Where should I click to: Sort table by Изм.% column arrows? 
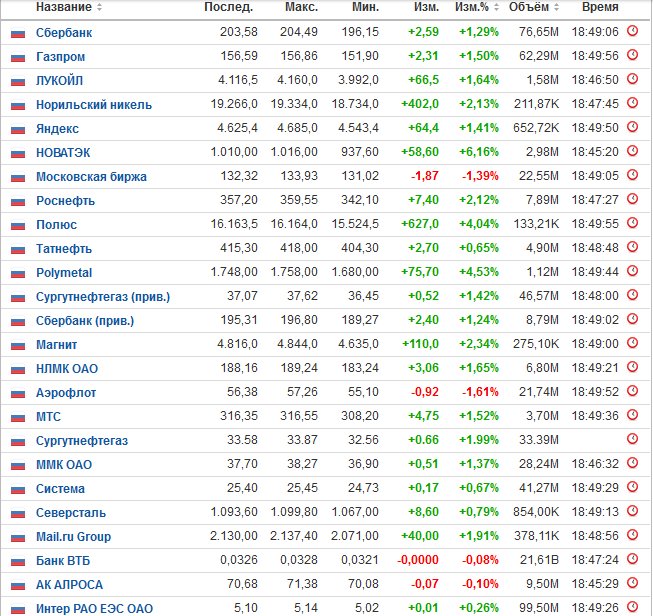(x=496, y=7)
